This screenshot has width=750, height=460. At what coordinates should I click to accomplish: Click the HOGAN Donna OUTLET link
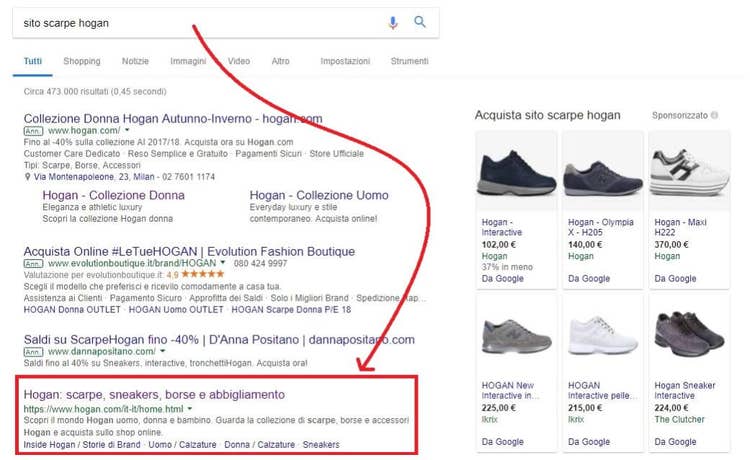pyautogui.click(x=72, y=309)
